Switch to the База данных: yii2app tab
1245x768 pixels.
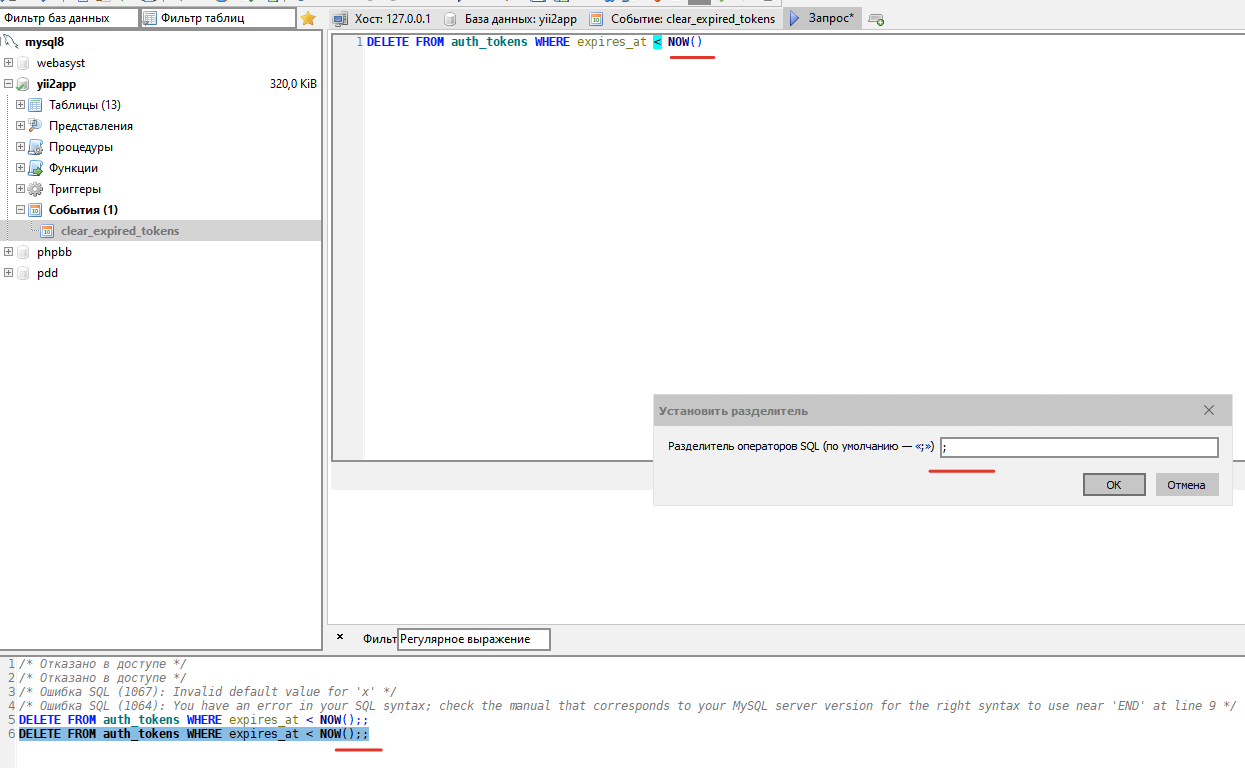pyautogui.click(x=510, y=19)
